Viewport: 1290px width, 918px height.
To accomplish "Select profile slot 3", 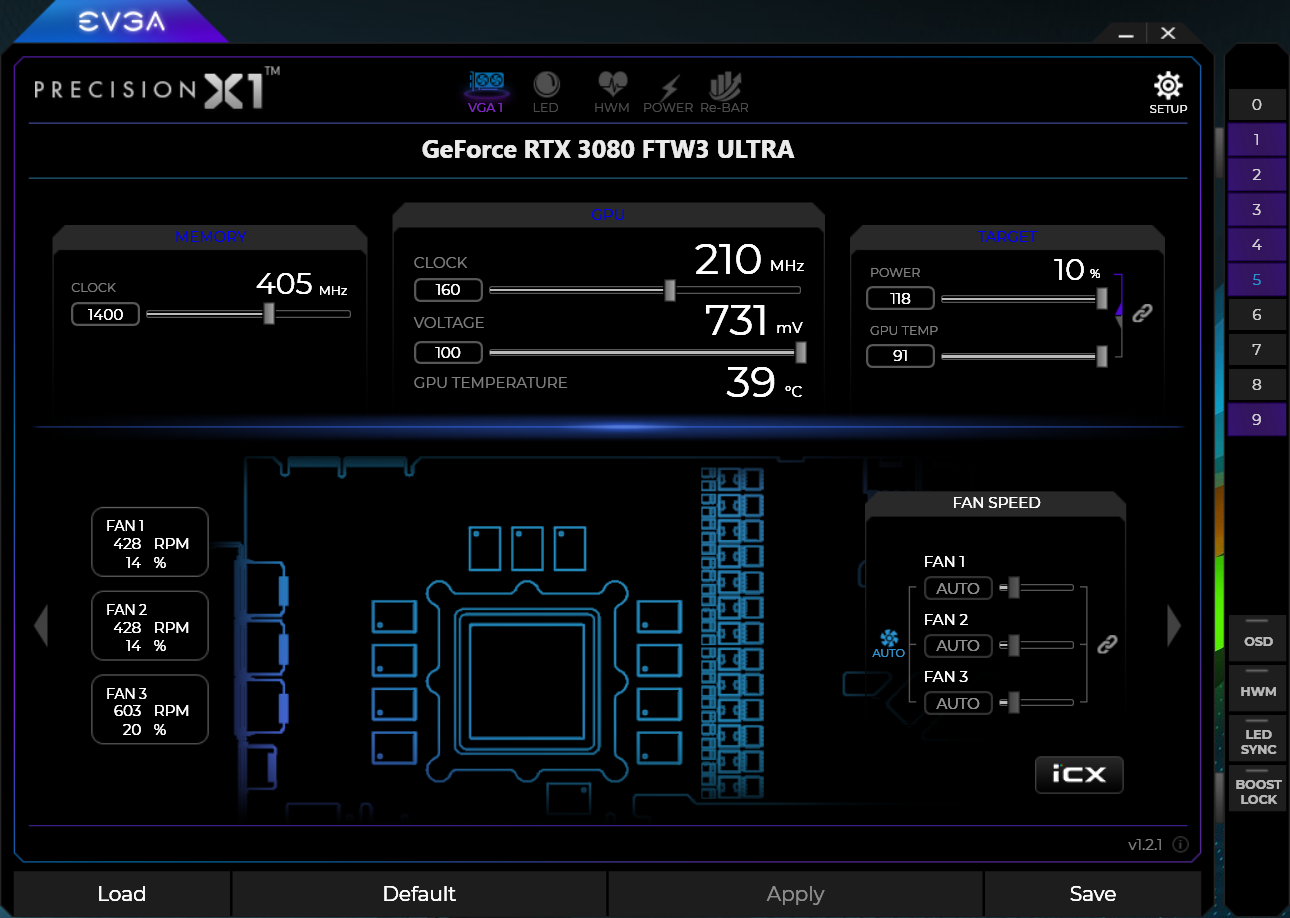I will click(1257, 210).
